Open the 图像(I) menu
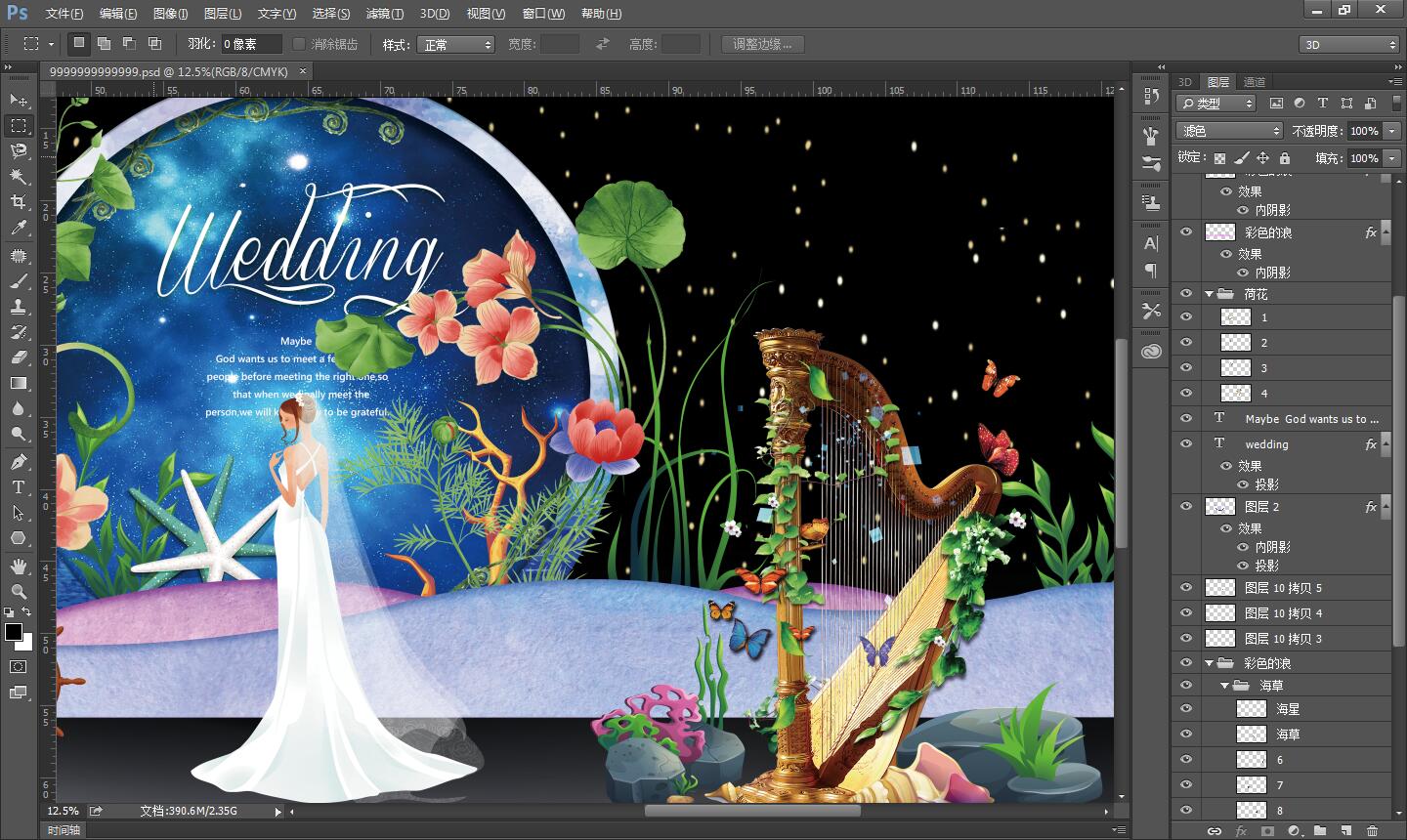Image resolution: width=1407 pixels, height=840 pixels. pos(171,14)
